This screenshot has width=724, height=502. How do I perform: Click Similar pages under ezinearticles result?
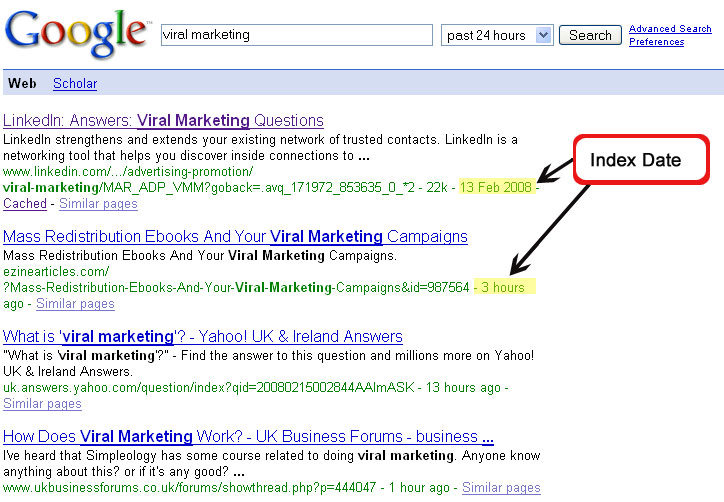coord(75,303)
